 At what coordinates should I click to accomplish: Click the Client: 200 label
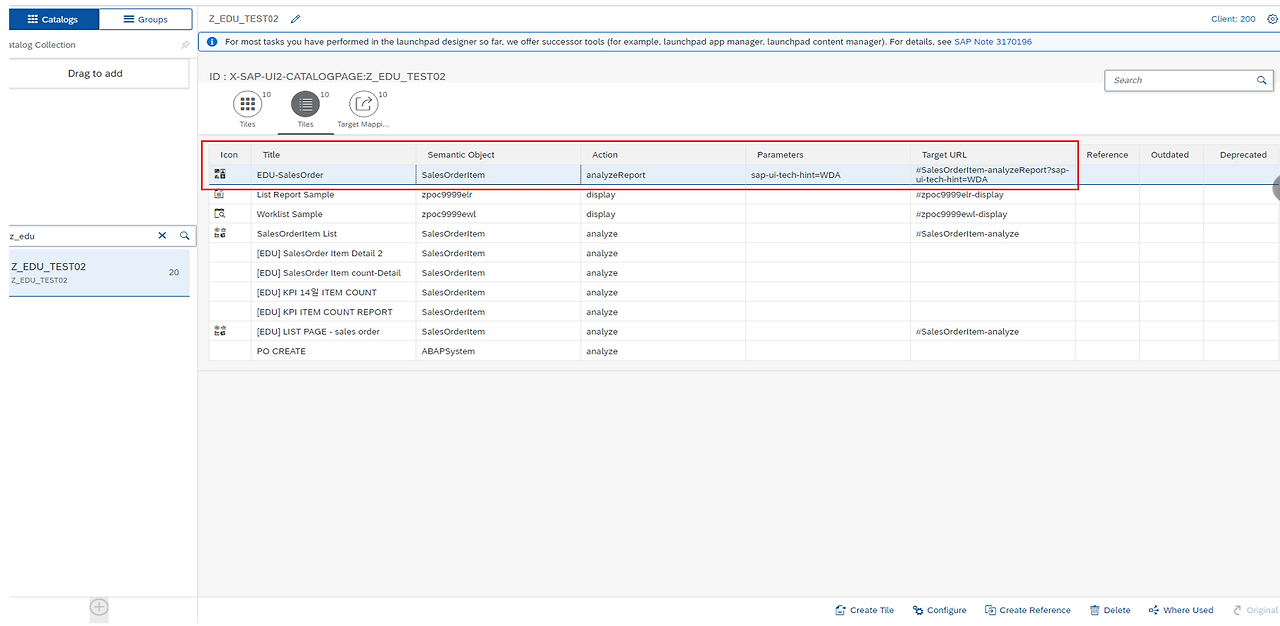(1233, 19)
